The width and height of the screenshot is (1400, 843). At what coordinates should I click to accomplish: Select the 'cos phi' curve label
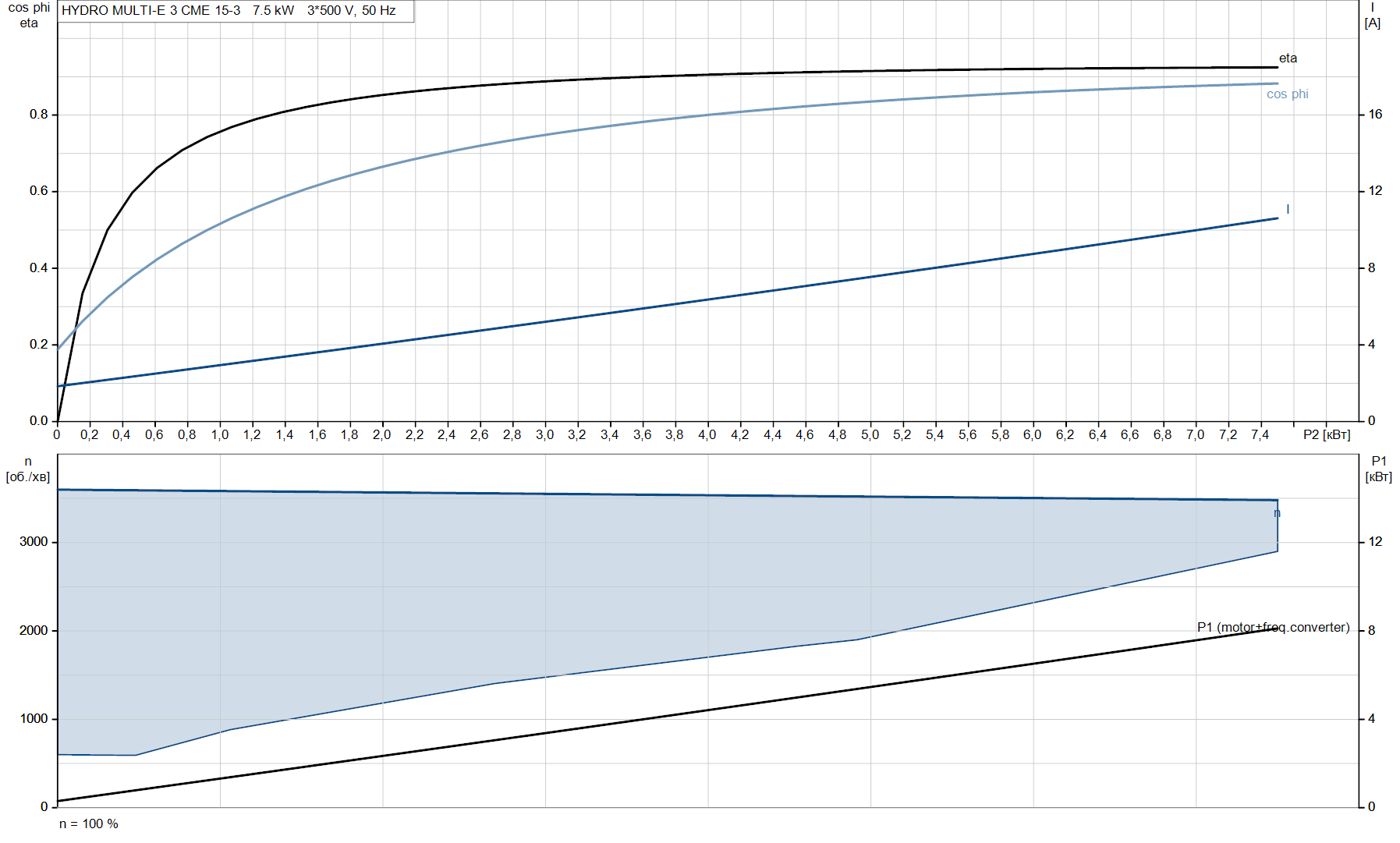[x=1287, y=94]
